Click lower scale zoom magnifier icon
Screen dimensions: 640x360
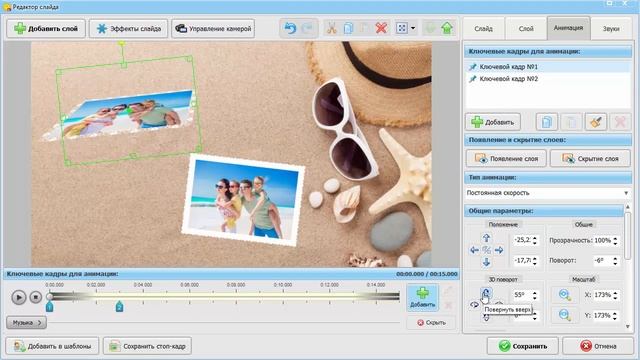click(565, 315)
